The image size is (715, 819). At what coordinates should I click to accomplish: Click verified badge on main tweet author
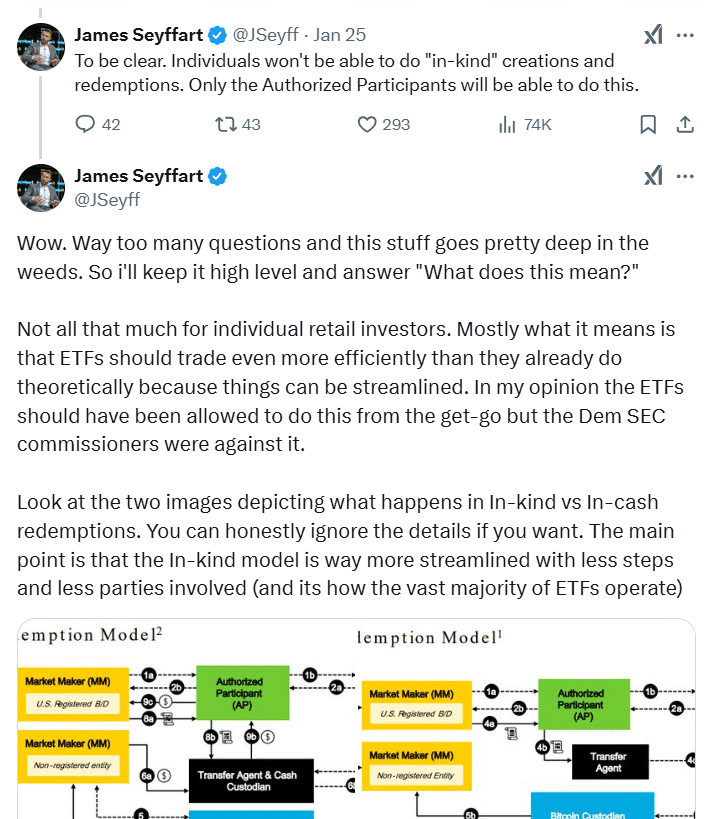(217, 177)
